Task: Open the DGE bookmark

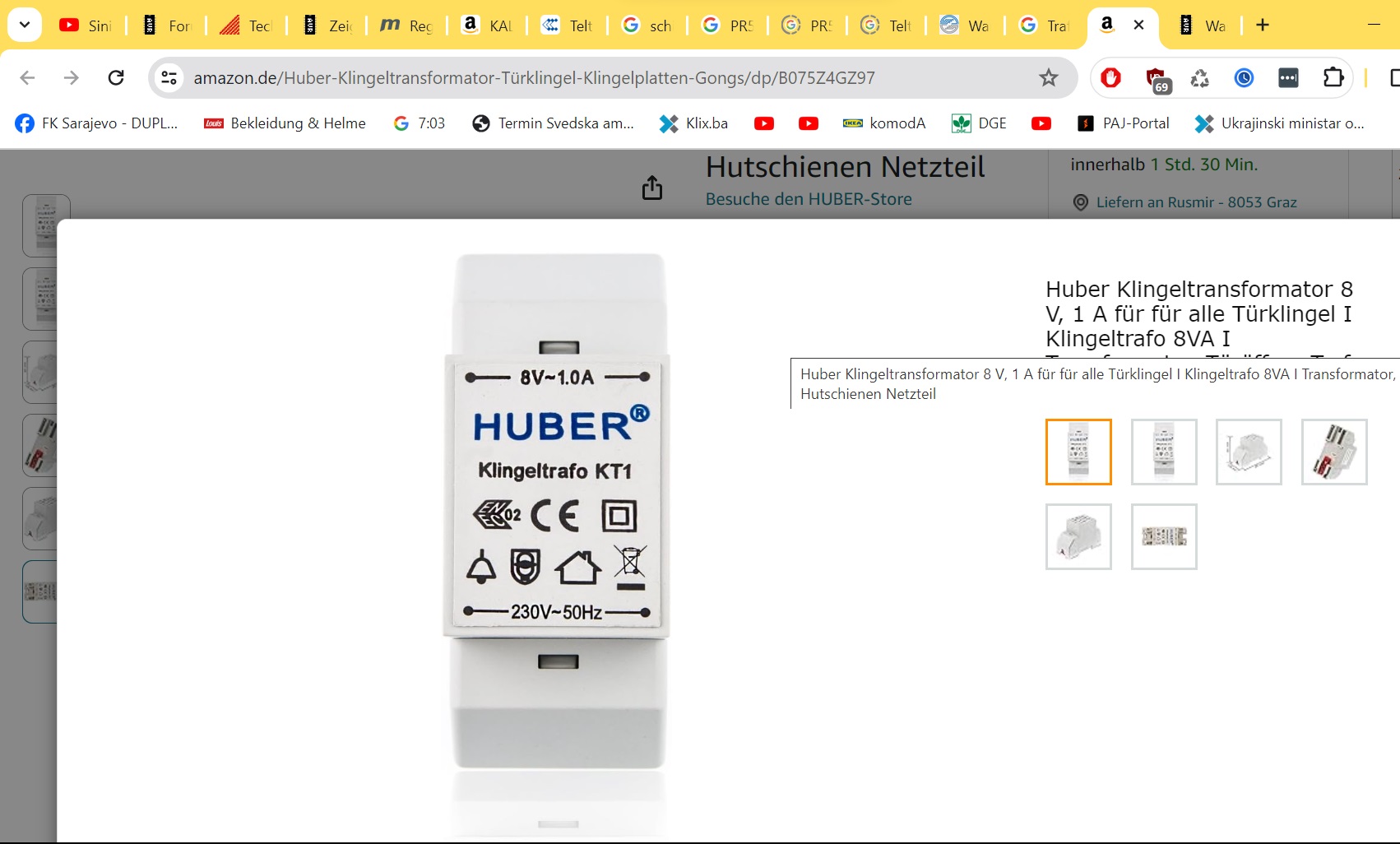Action: click(979, 123)
